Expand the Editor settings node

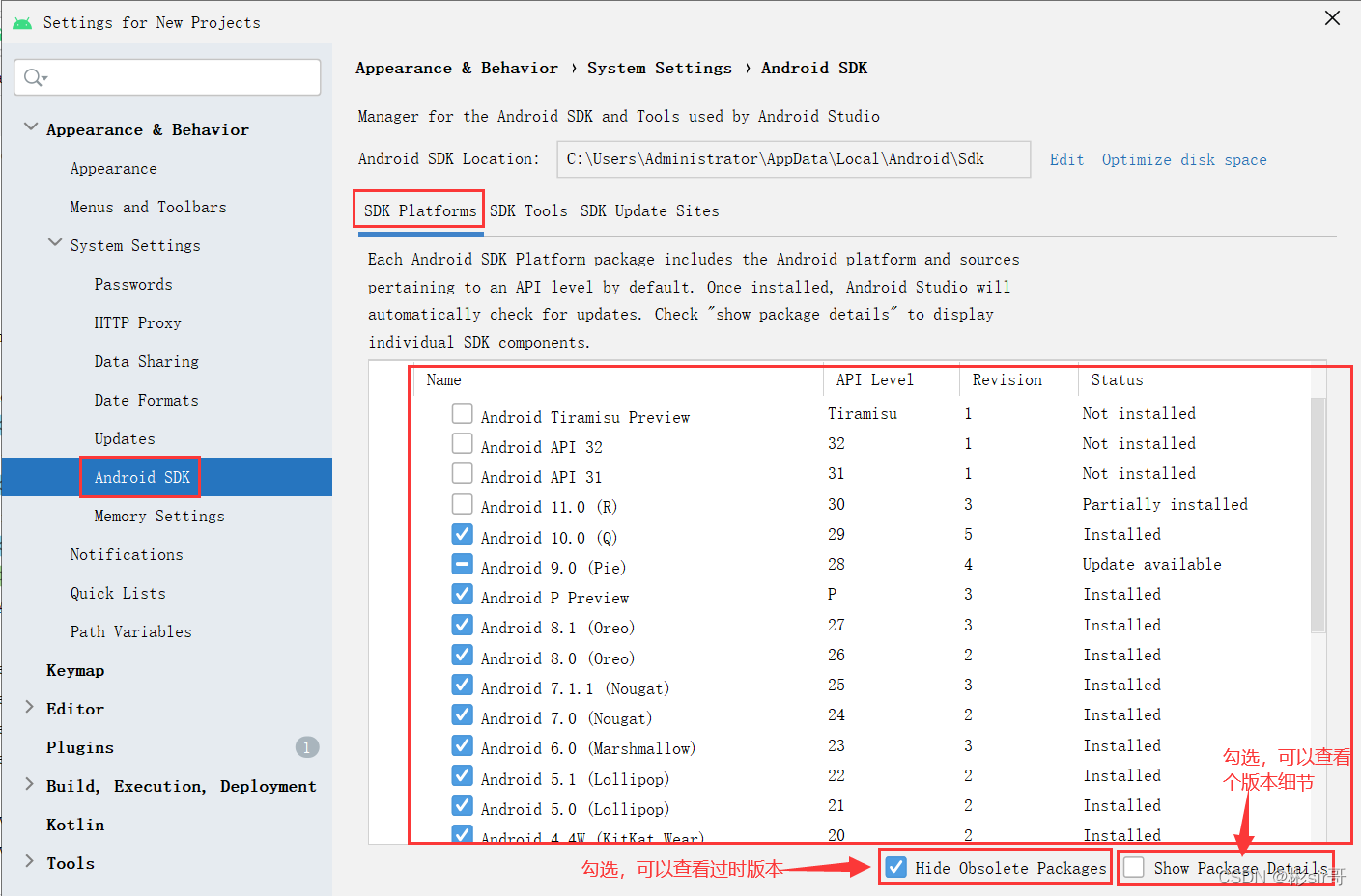pyautogui.click(x=30, y=707)
